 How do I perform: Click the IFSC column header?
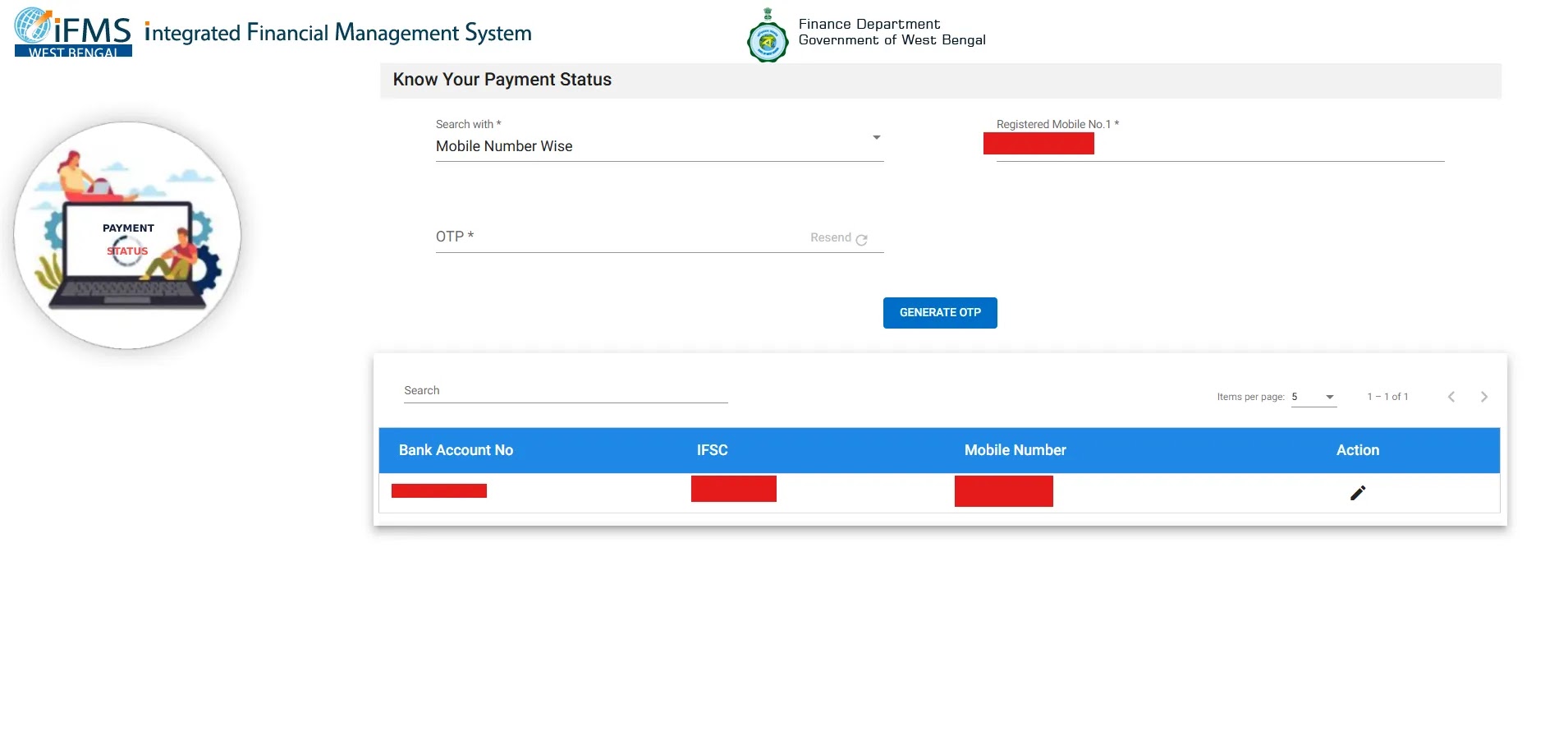[713, 450]
